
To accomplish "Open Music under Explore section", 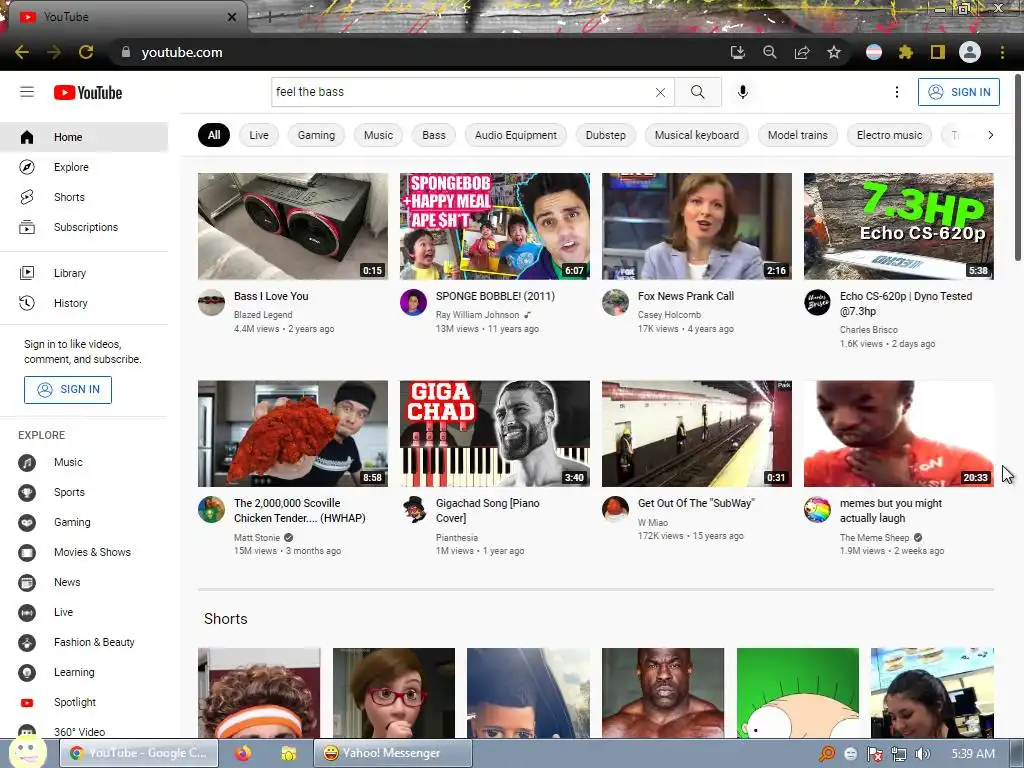I will click(x=84, y=462).
